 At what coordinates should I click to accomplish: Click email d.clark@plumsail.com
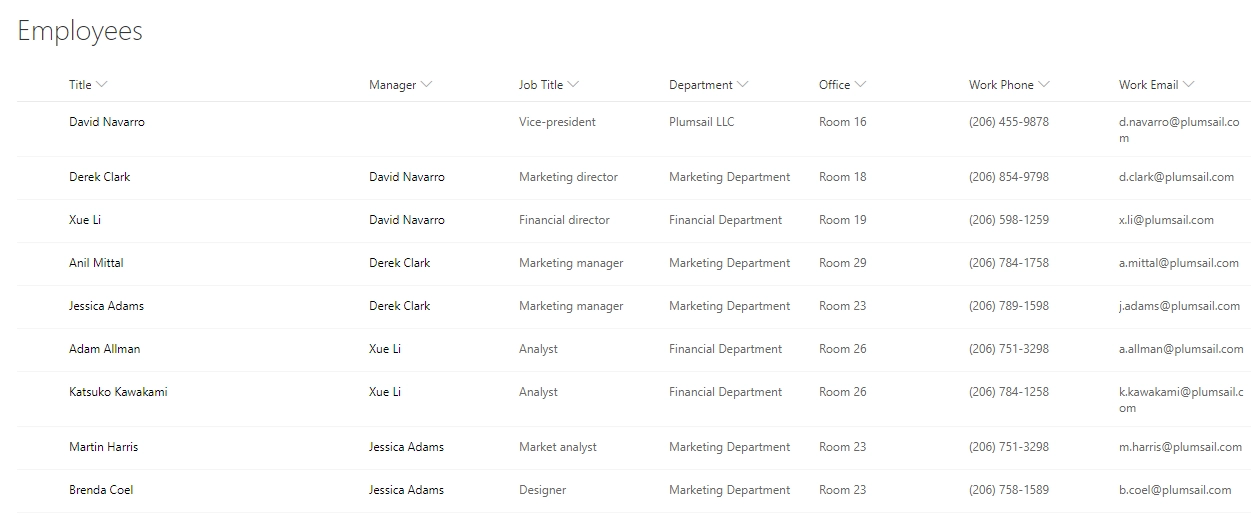coord(1176,177)
